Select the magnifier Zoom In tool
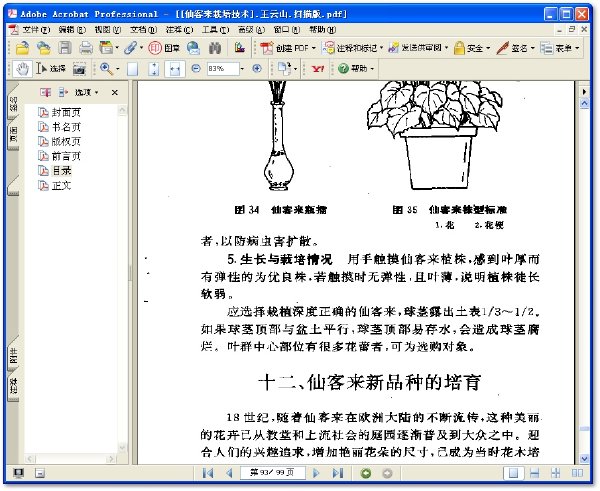600x491 pixels. pyautogui.click(x=106, y=69)
